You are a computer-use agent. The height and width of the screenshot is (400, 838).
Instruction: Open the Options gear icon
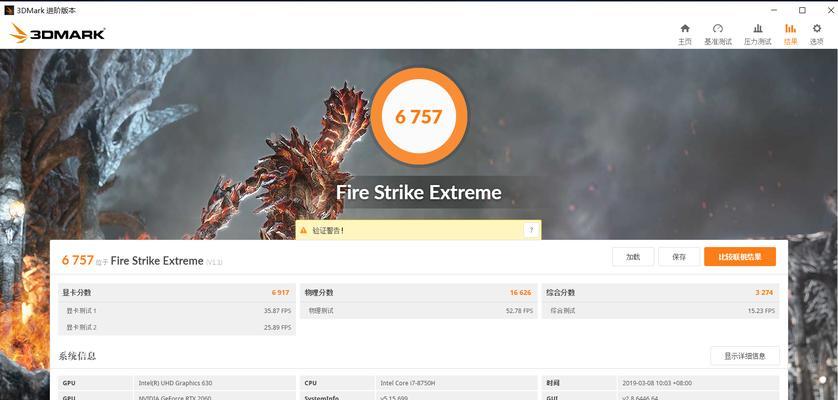[x=817, y=29]
